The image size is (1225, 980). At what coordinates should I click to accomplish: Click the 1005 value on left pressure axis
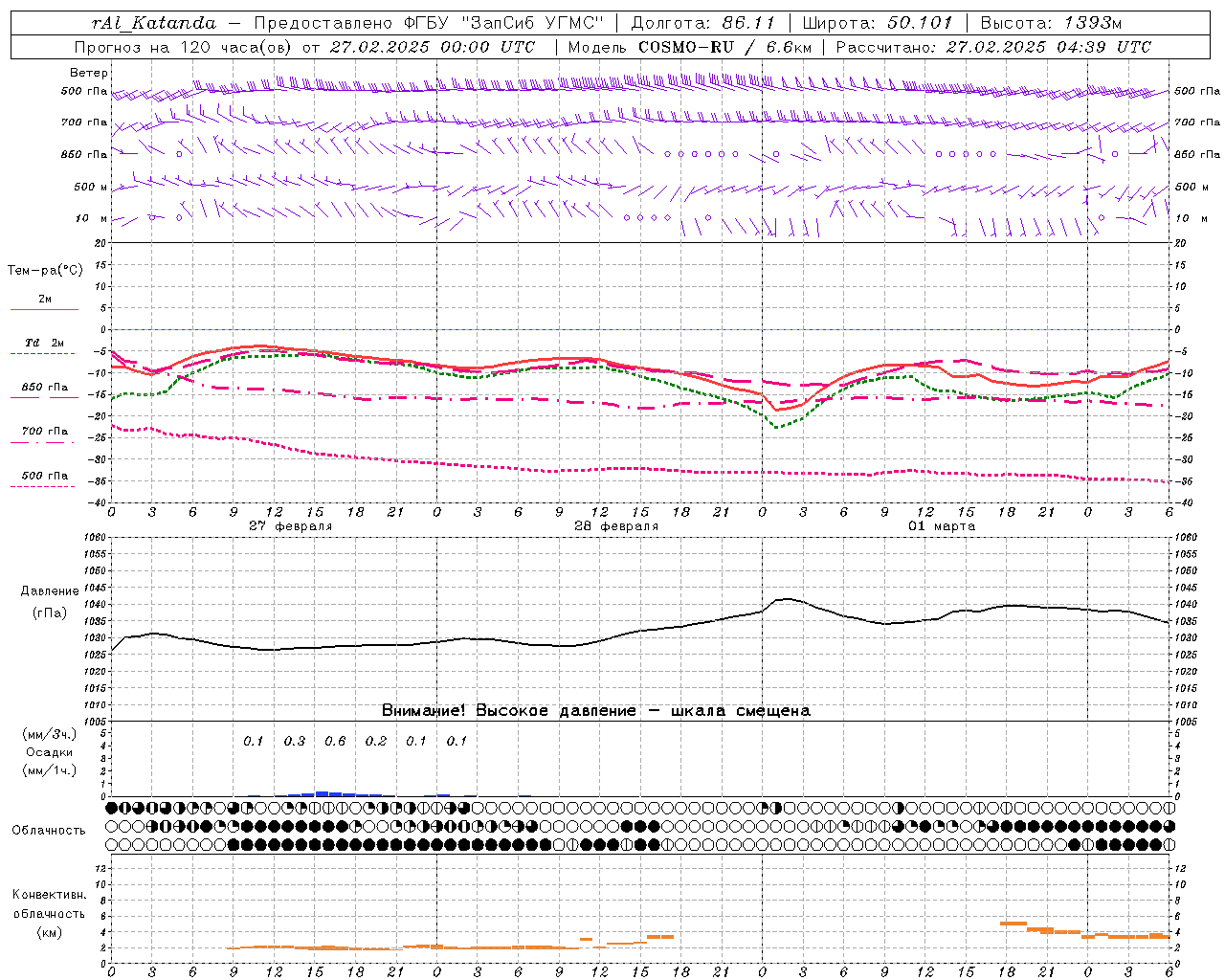[96, 721]
